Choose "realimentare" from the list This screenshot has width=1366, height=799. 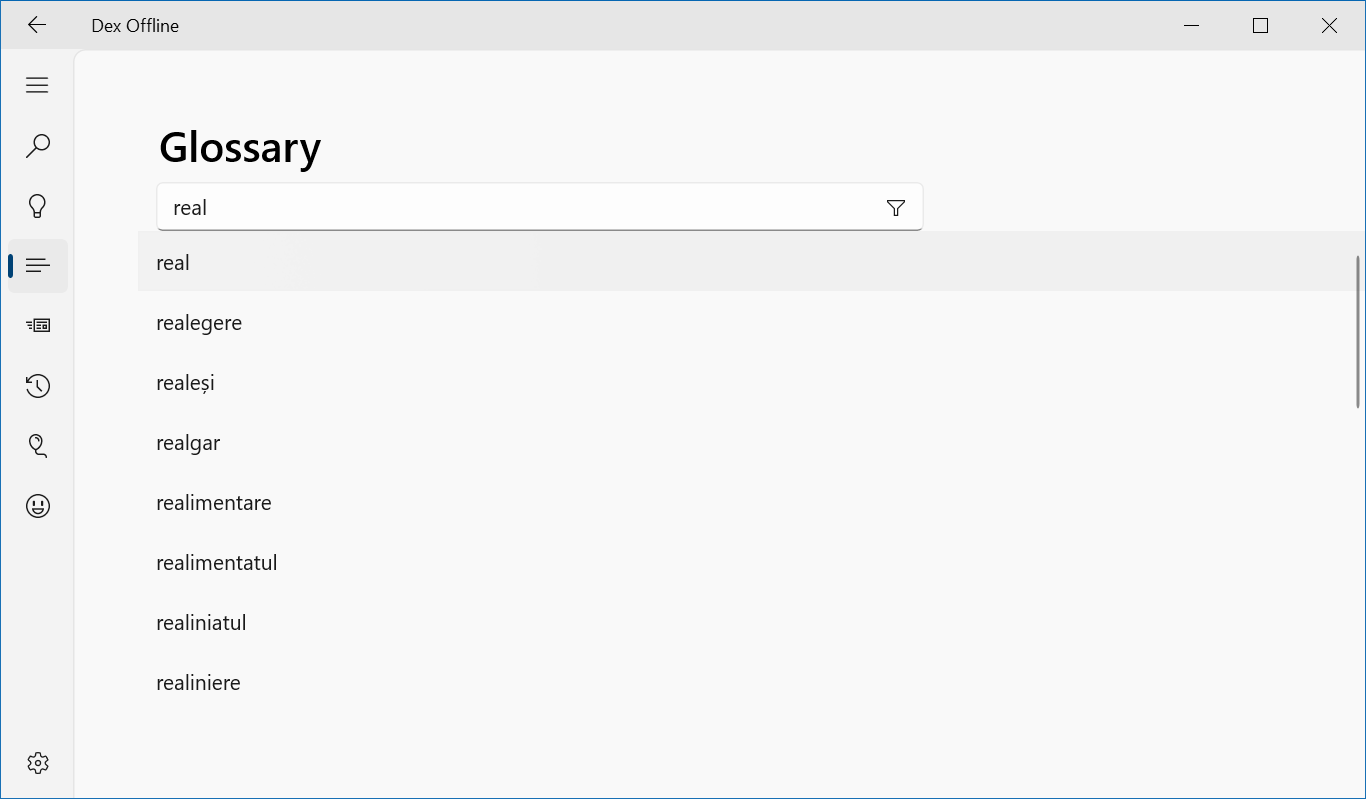(x=214, y=503)
